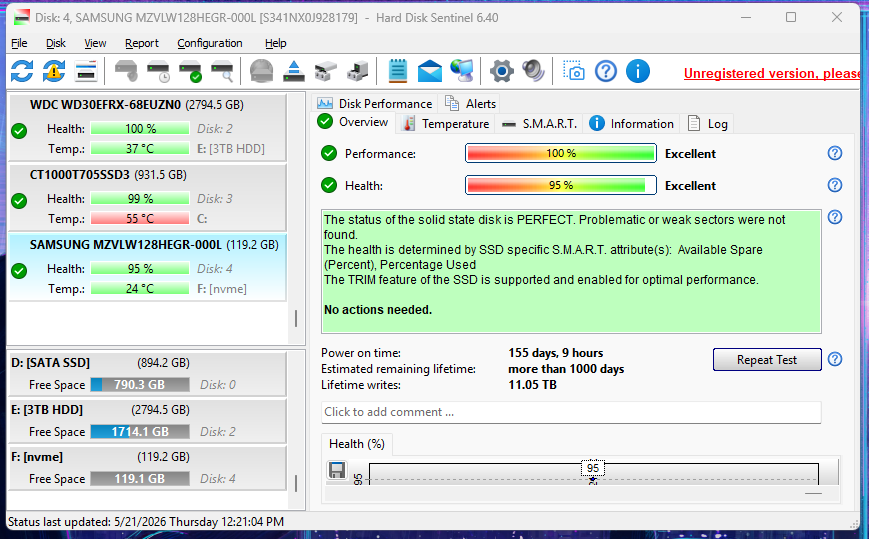Select the D: [SATA SSD] partition entry
This screenshot has height=539, width=869.
point(147,374)
